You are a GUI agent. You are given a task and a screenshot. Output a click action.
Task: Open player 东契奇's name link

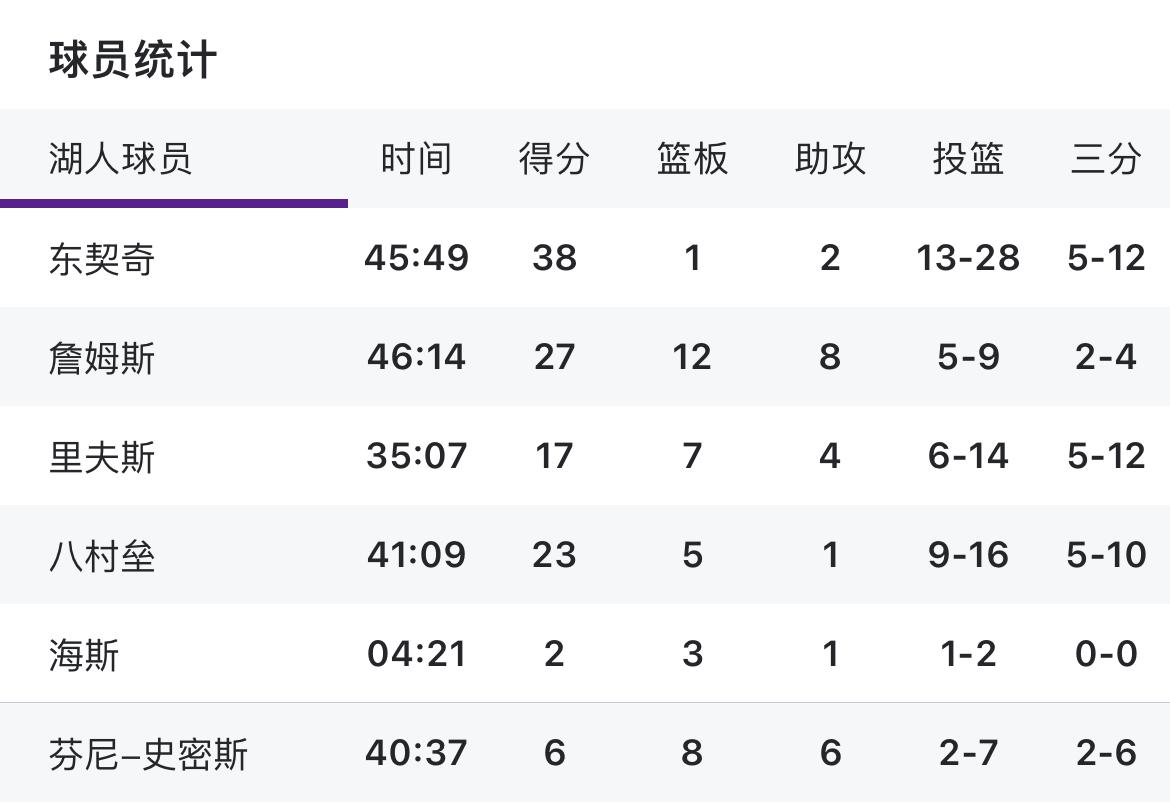pos(102,259)
